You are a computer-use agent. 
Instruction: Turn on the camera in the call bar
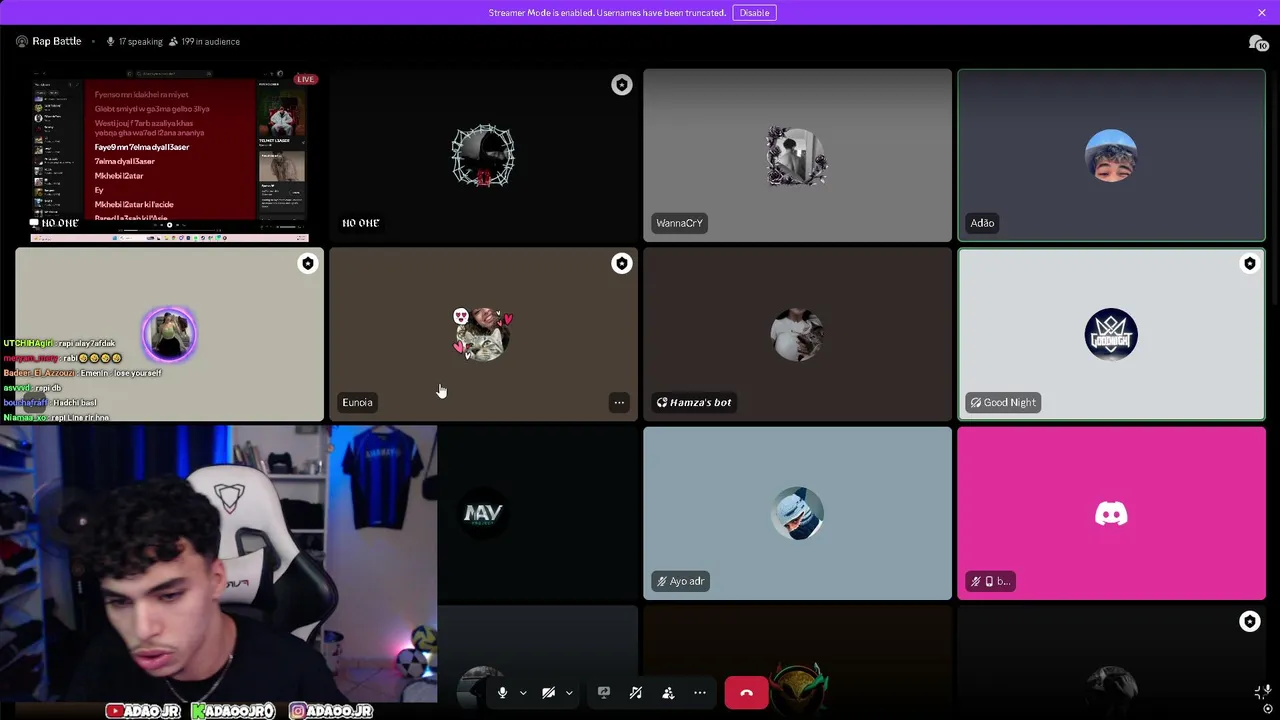click(549, 693)
